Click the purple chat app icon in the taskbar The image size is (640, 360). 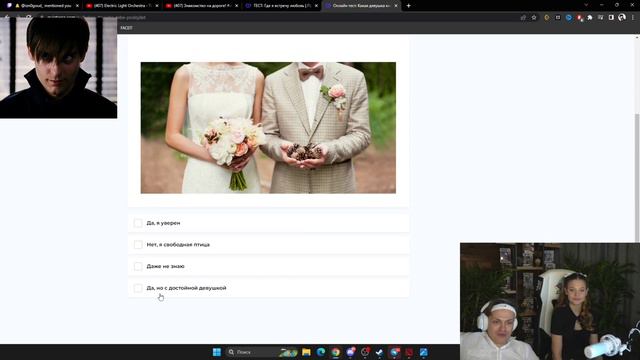350,352
